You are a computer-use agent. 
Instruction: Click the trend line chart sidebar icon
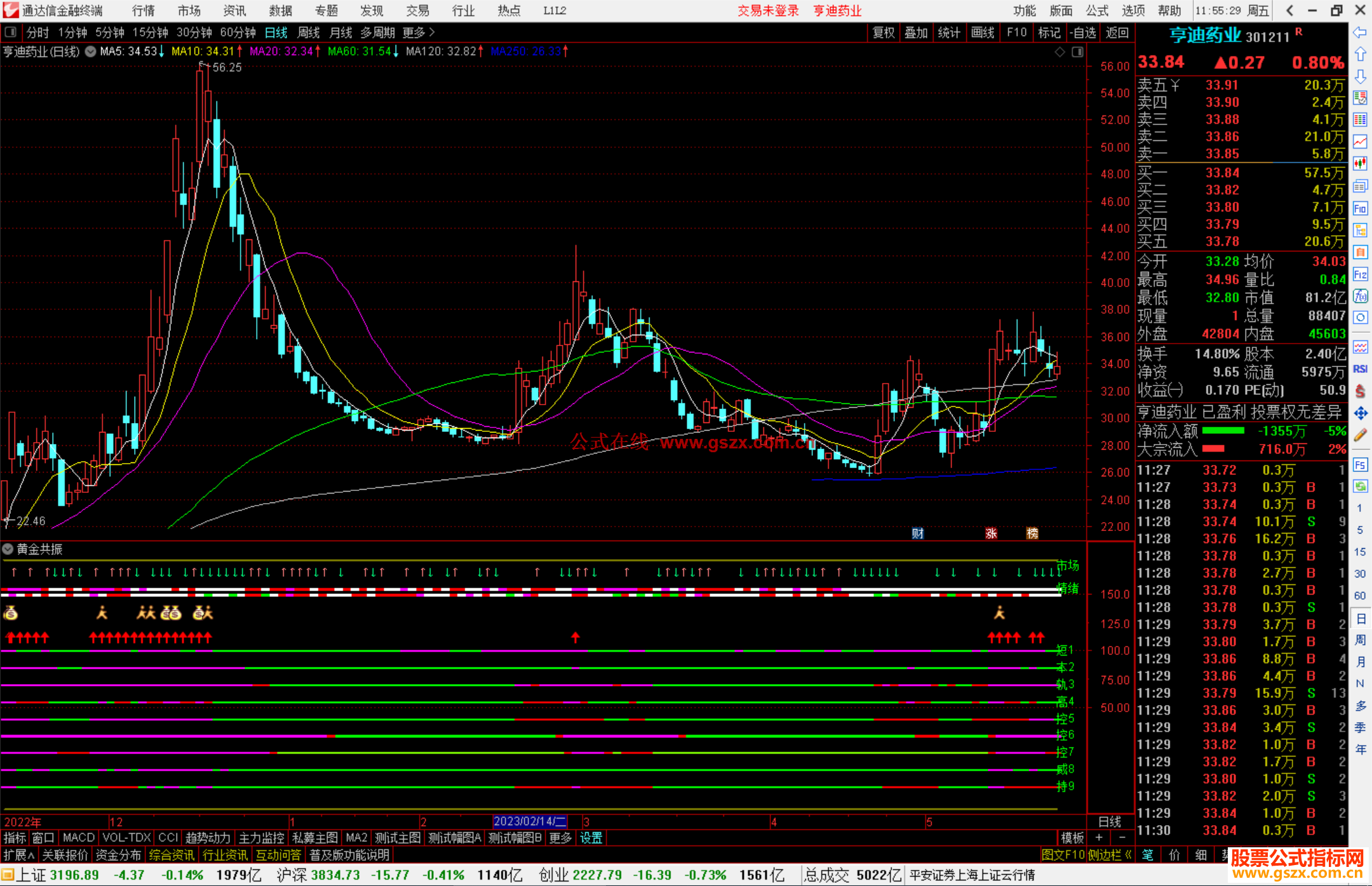1360,141
